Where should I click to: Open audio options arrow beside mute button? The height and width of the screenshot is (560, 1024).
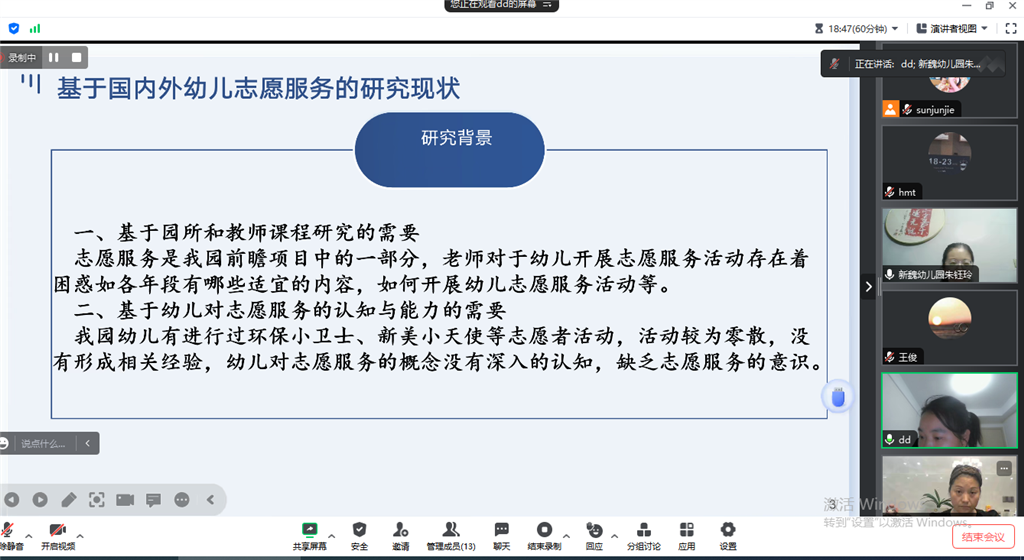point(29,537)
